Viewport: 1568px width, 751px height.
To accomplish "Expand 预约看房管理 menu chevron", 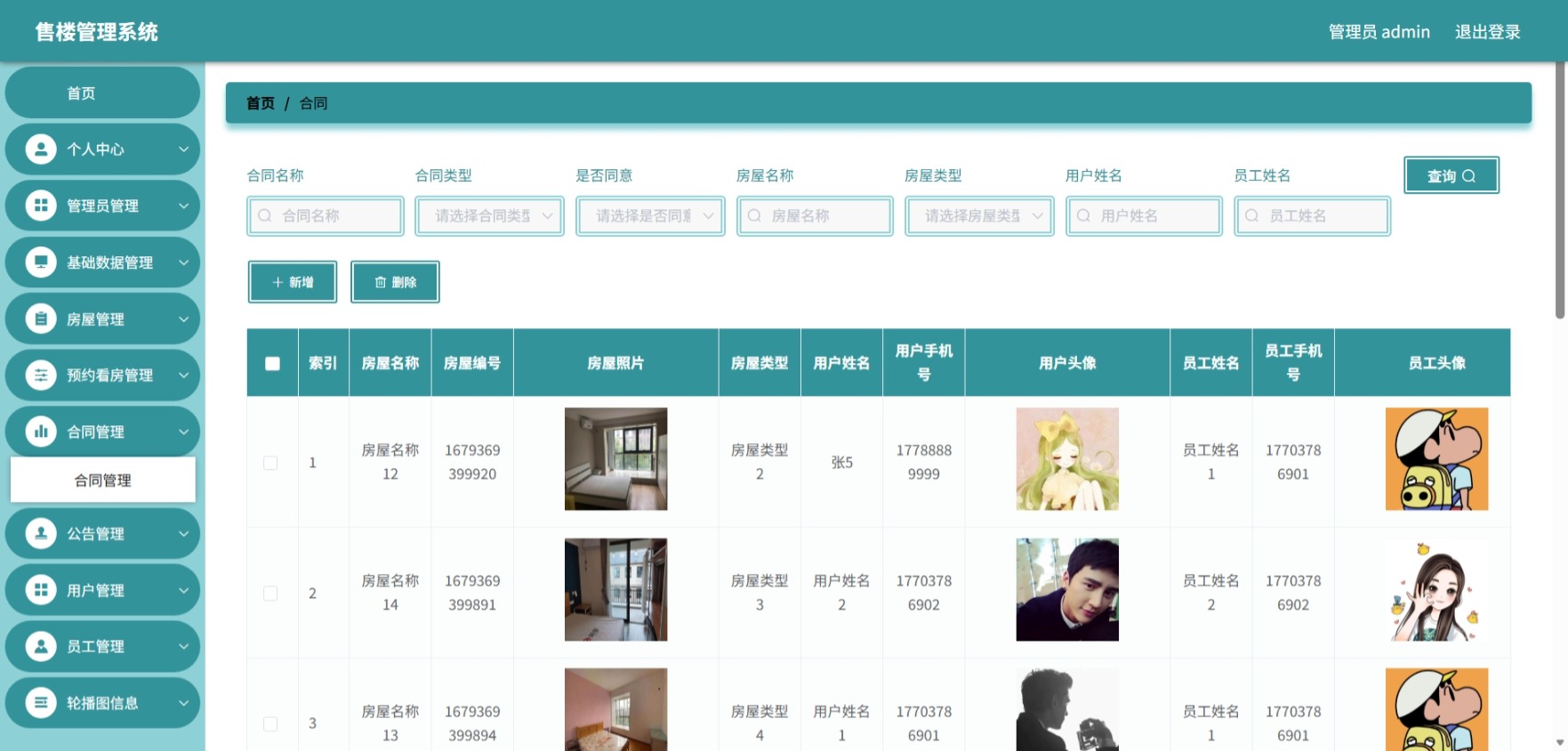I will tap(183, 375).
